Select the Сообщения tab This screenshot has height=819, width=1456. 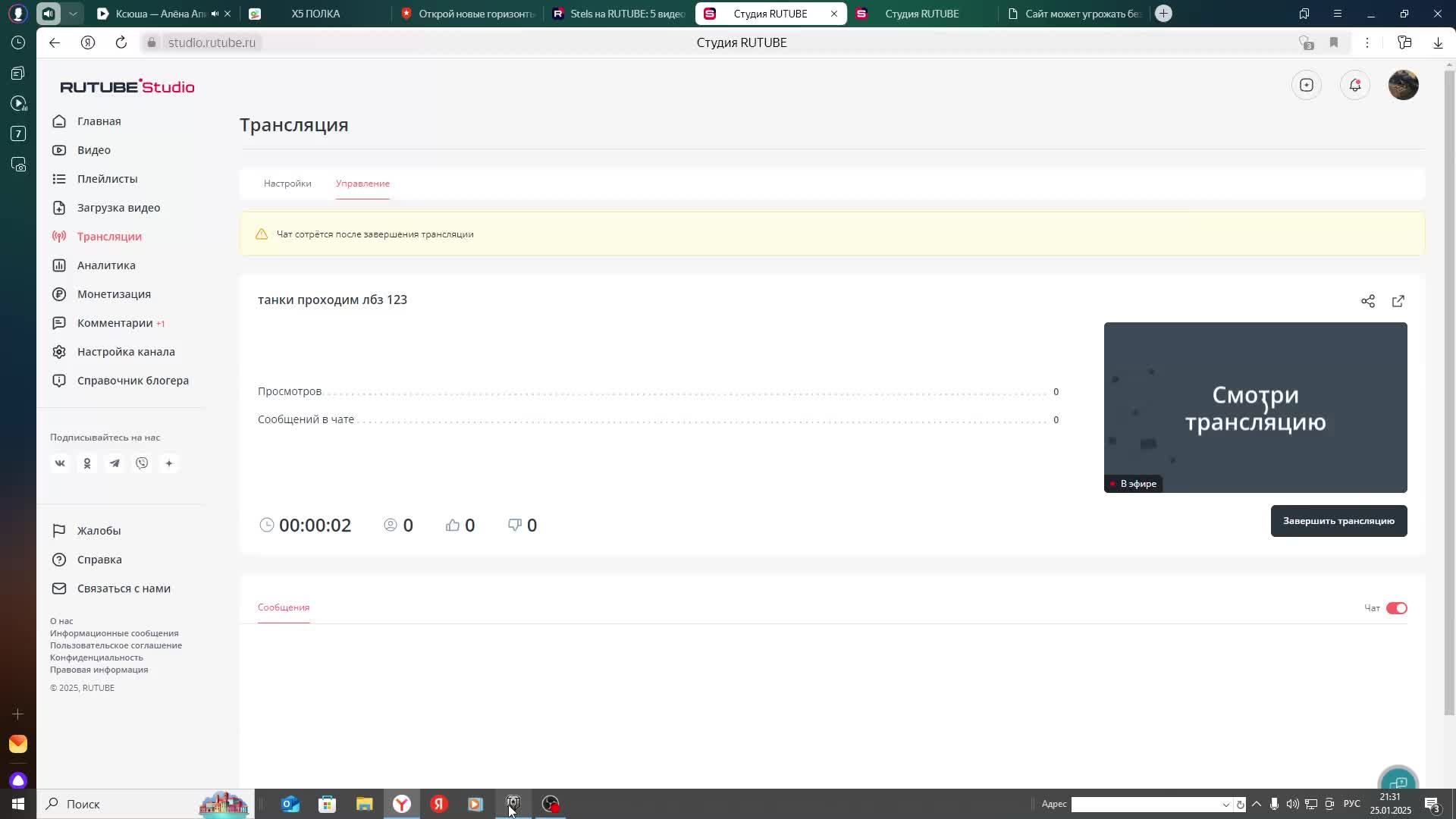point(284,607)
